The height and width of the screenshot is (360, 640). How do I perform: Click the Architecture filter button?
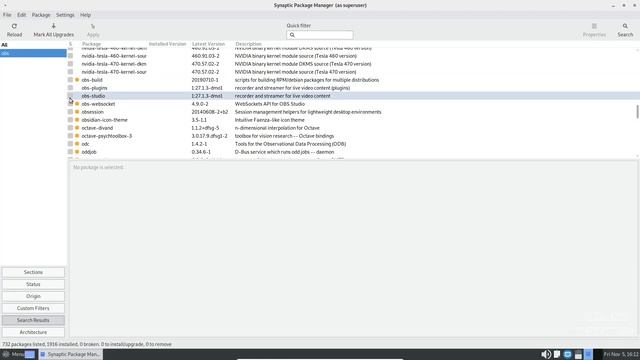33,332
